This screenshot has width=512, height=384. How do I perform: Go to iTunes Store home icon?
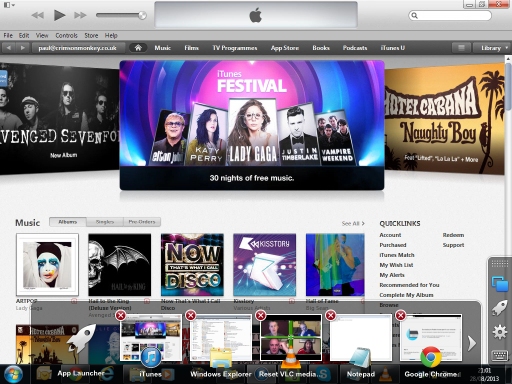tap(138, 48)
